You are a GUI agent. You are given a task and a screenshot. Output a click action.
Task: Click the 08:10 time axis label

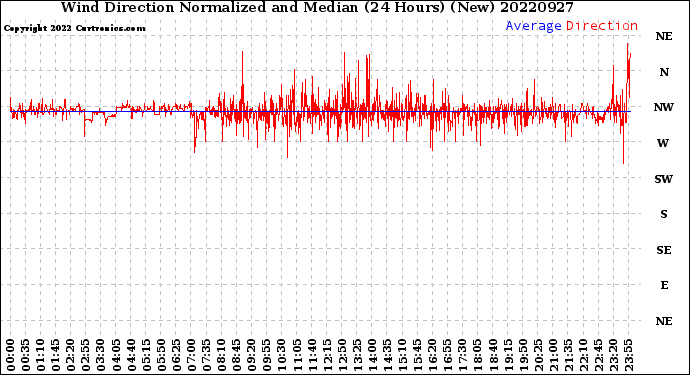(221, 355)
